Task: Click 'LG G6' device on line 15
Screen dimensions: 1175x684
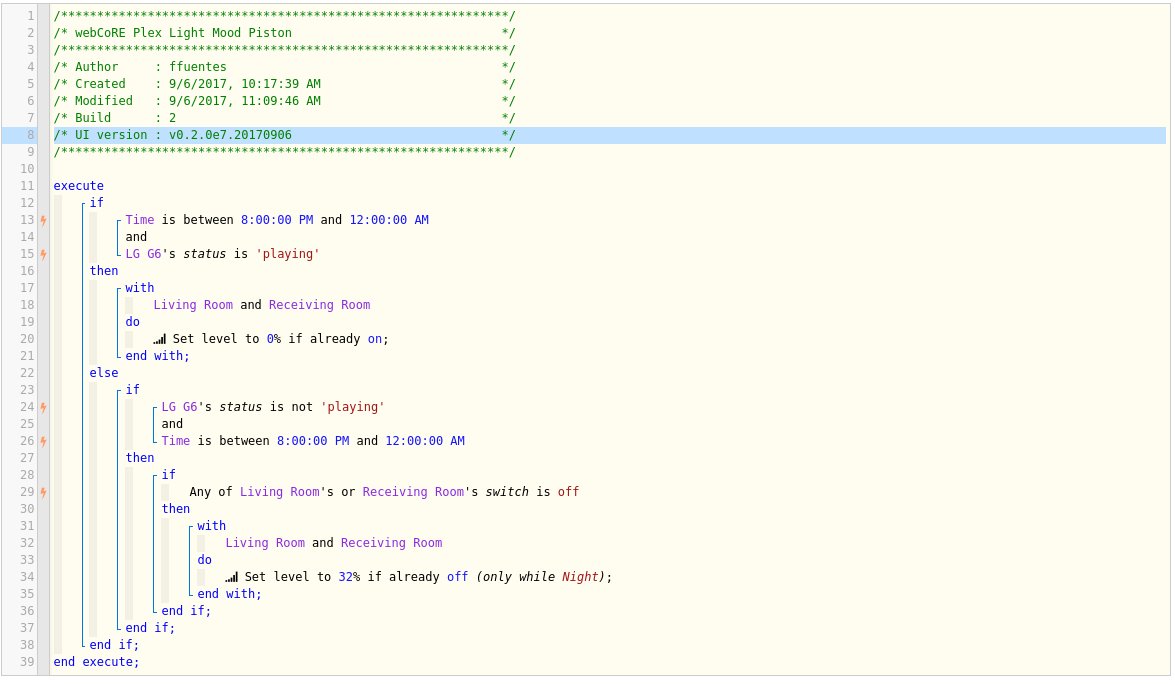Action: pyautogui.click(x=143, y=254)
